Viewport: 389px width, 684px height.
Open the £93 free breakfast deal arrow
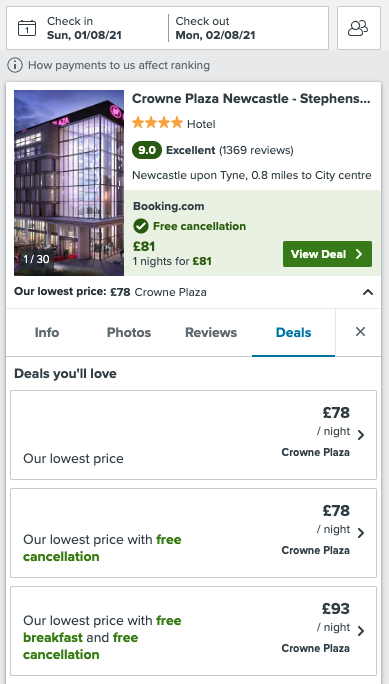pyautogui.click(x=361, y=631)
